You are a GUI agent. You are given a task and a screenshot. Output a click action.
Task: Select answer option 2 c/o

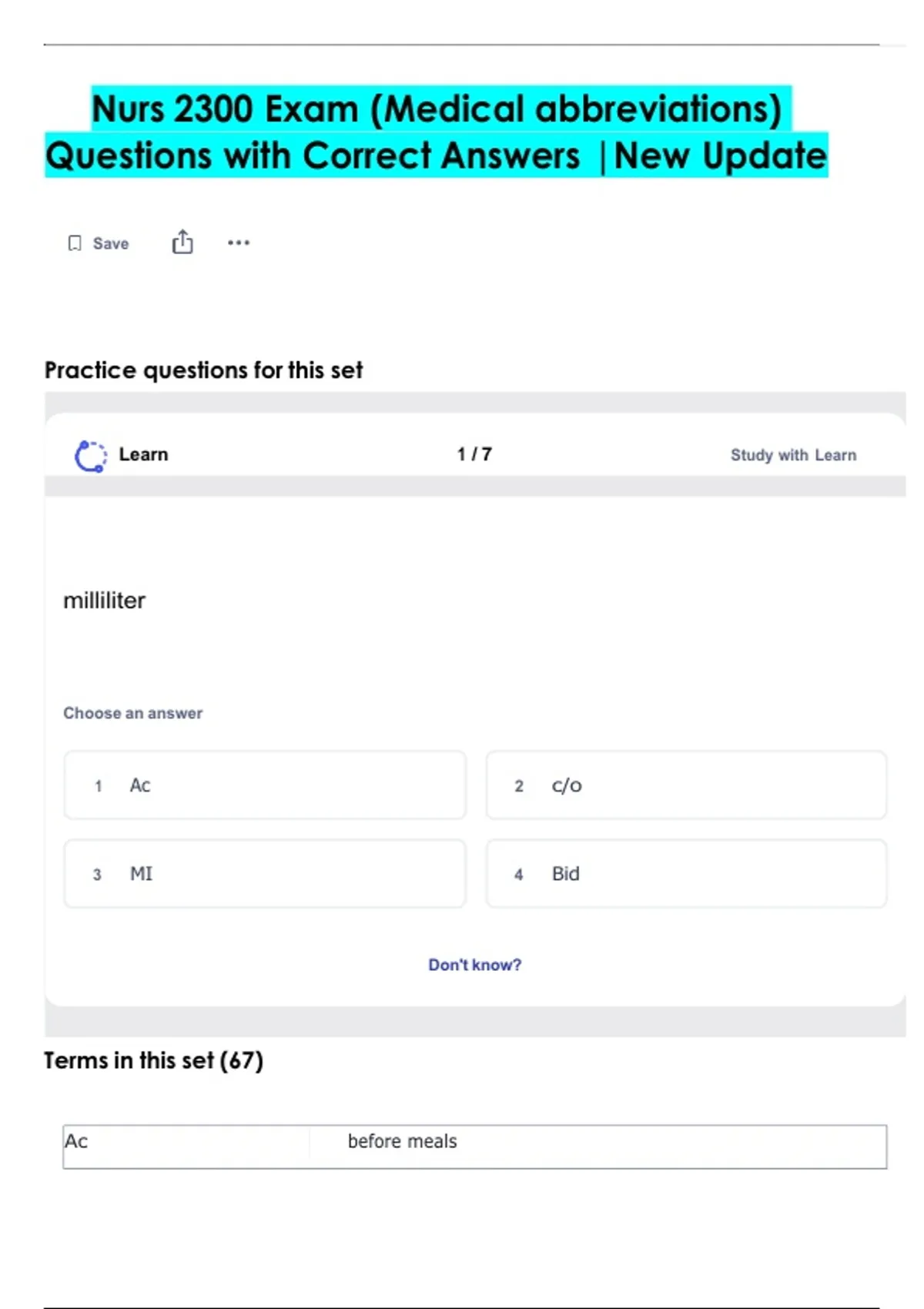[x=686, y=785]
